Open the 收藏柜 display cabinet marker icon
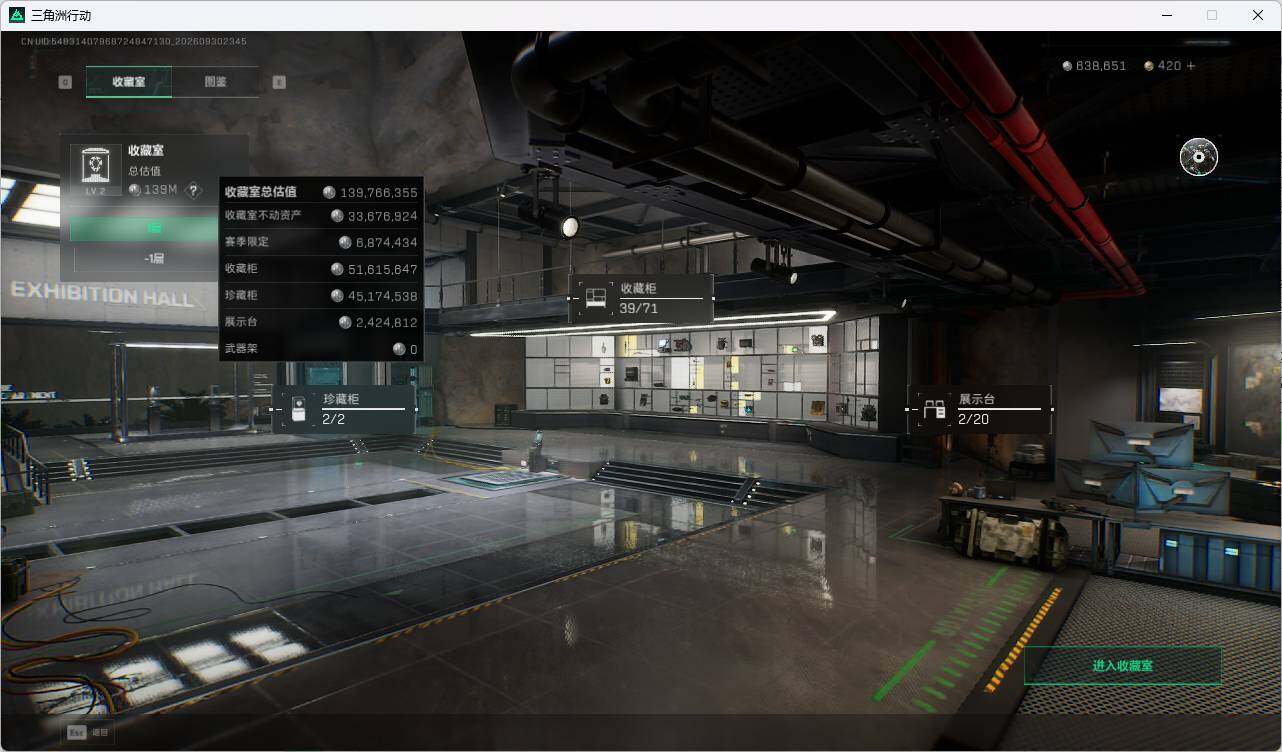The height and width of the screenshot is (752, 1282). point(596,298)
